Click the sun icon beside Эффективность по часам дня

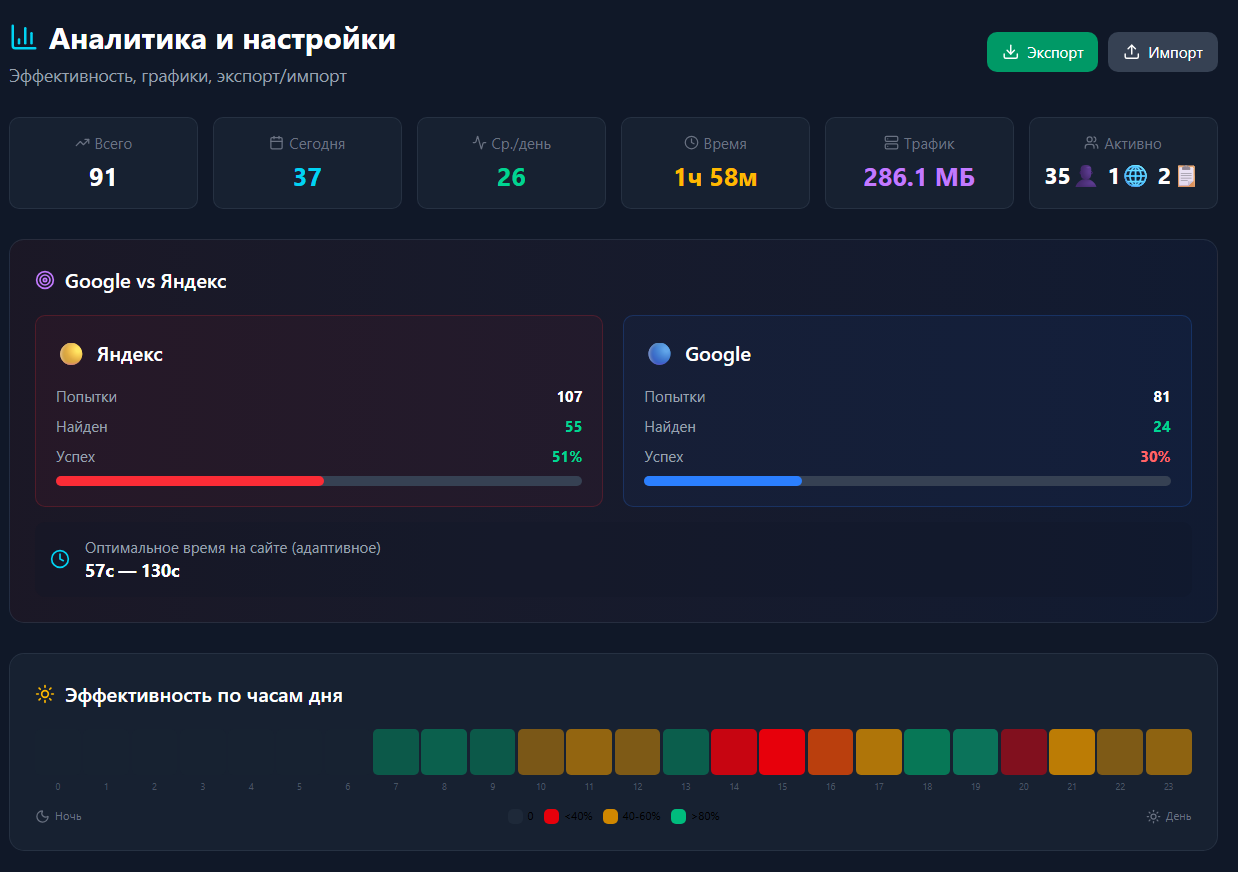tap(45, 694)
